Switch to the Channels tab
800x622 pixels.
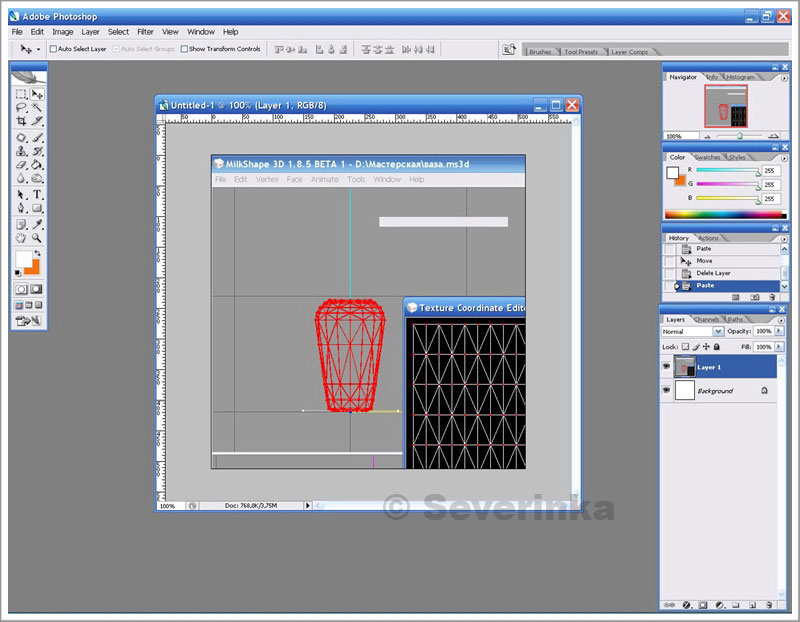click(706, 319)
